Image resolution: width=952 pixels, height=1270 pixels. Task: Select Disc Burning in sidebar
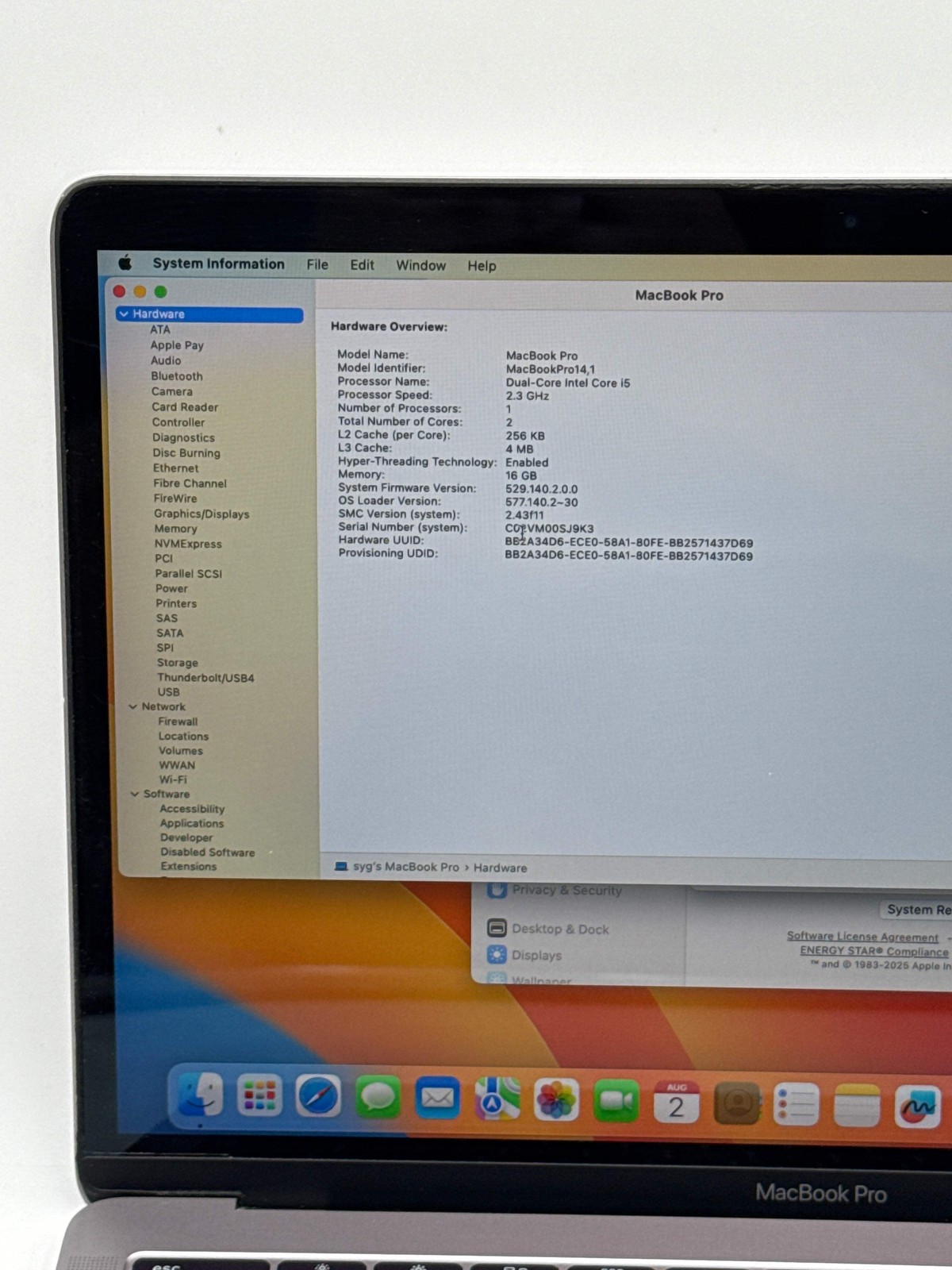186,453
